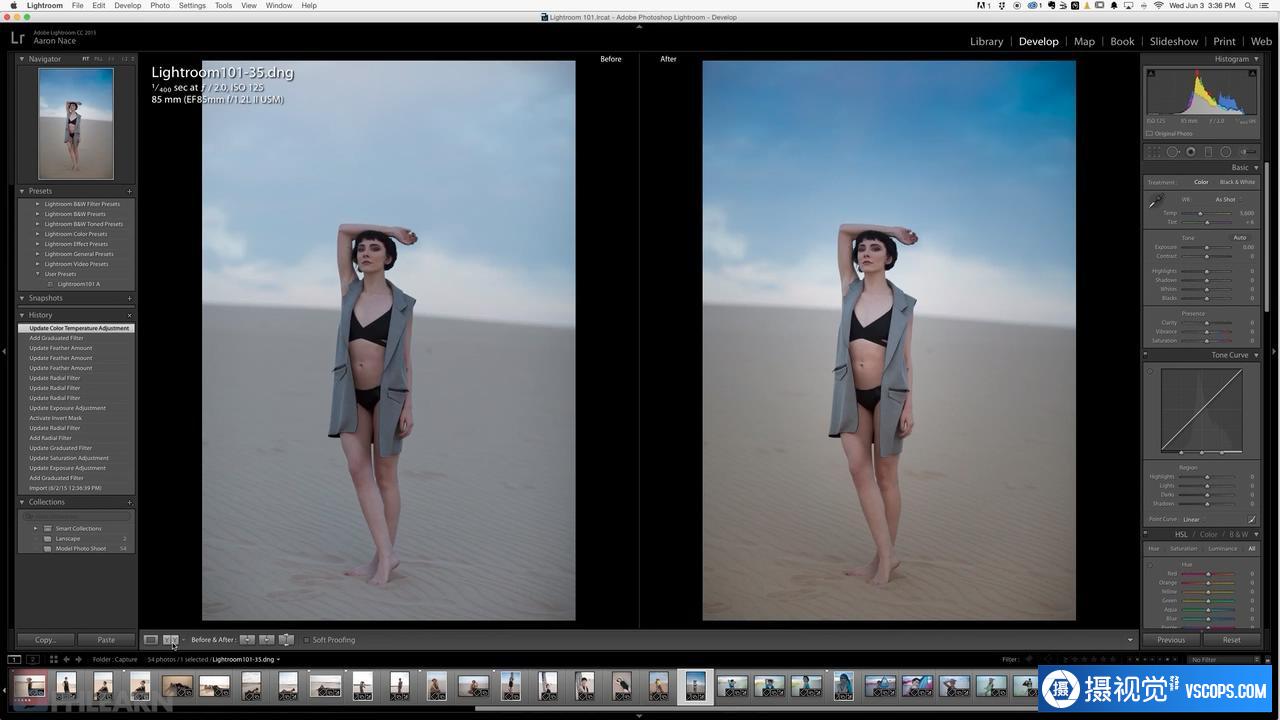Image resolution: width=1280 pixels, height=720 pixels.
Task: Click the Exposure slider handle
Action: coord(1207,247)
